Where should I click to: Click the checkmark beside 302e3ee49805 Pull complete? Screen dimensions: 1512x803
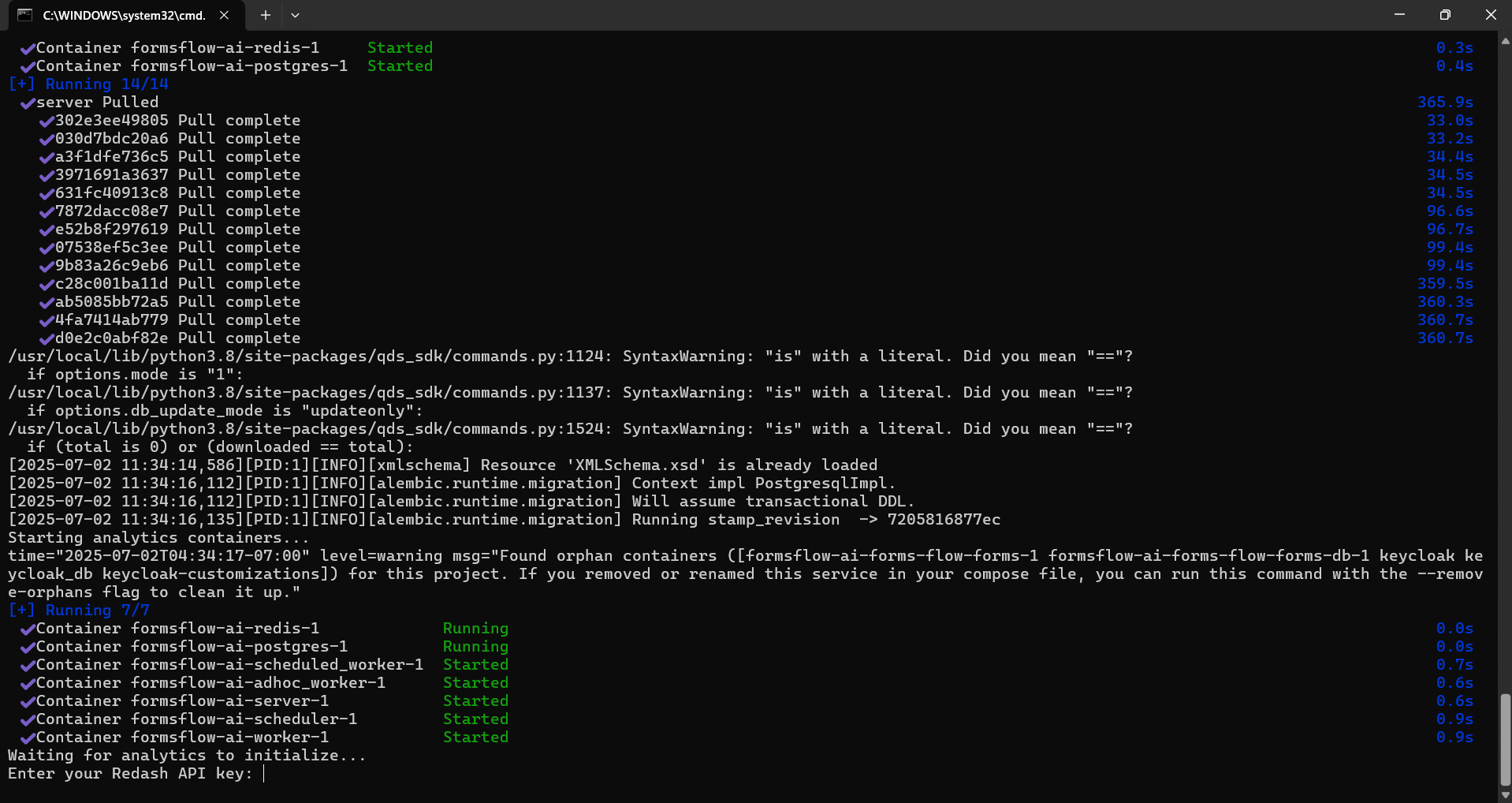(x=47, y=120)
